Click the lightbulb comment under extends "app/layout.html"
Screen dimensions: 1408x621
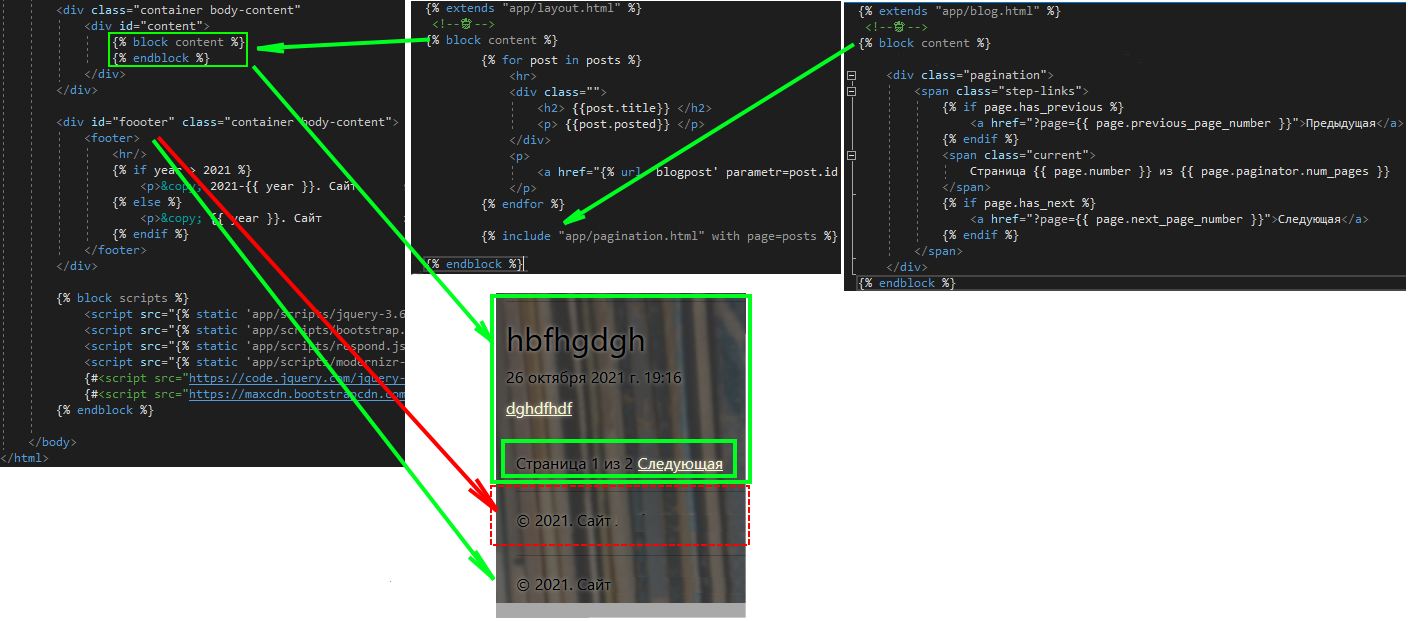463,24
